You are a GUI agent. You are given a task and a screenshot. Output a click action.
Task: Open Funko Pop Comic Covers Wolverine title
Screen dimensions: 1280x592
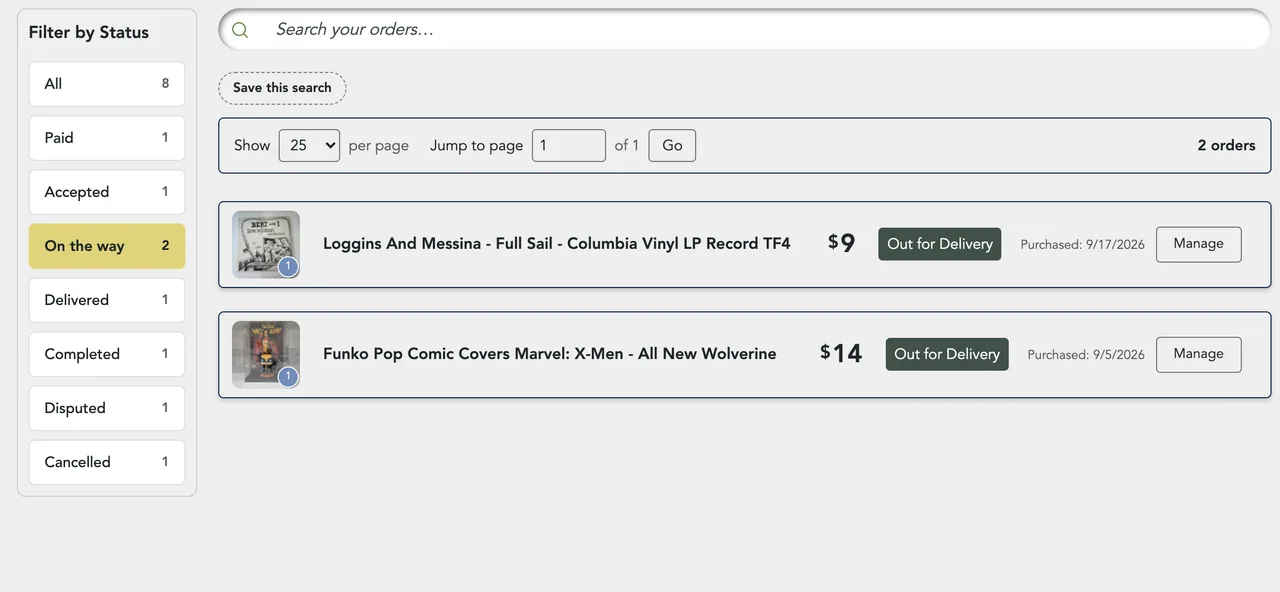click(550, 353)
